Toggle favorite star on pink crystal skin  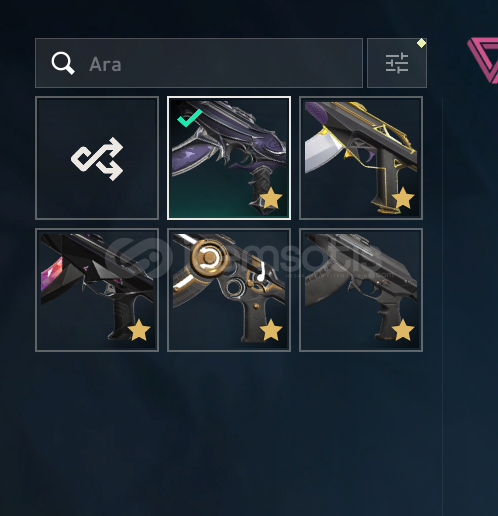[139, 330]
